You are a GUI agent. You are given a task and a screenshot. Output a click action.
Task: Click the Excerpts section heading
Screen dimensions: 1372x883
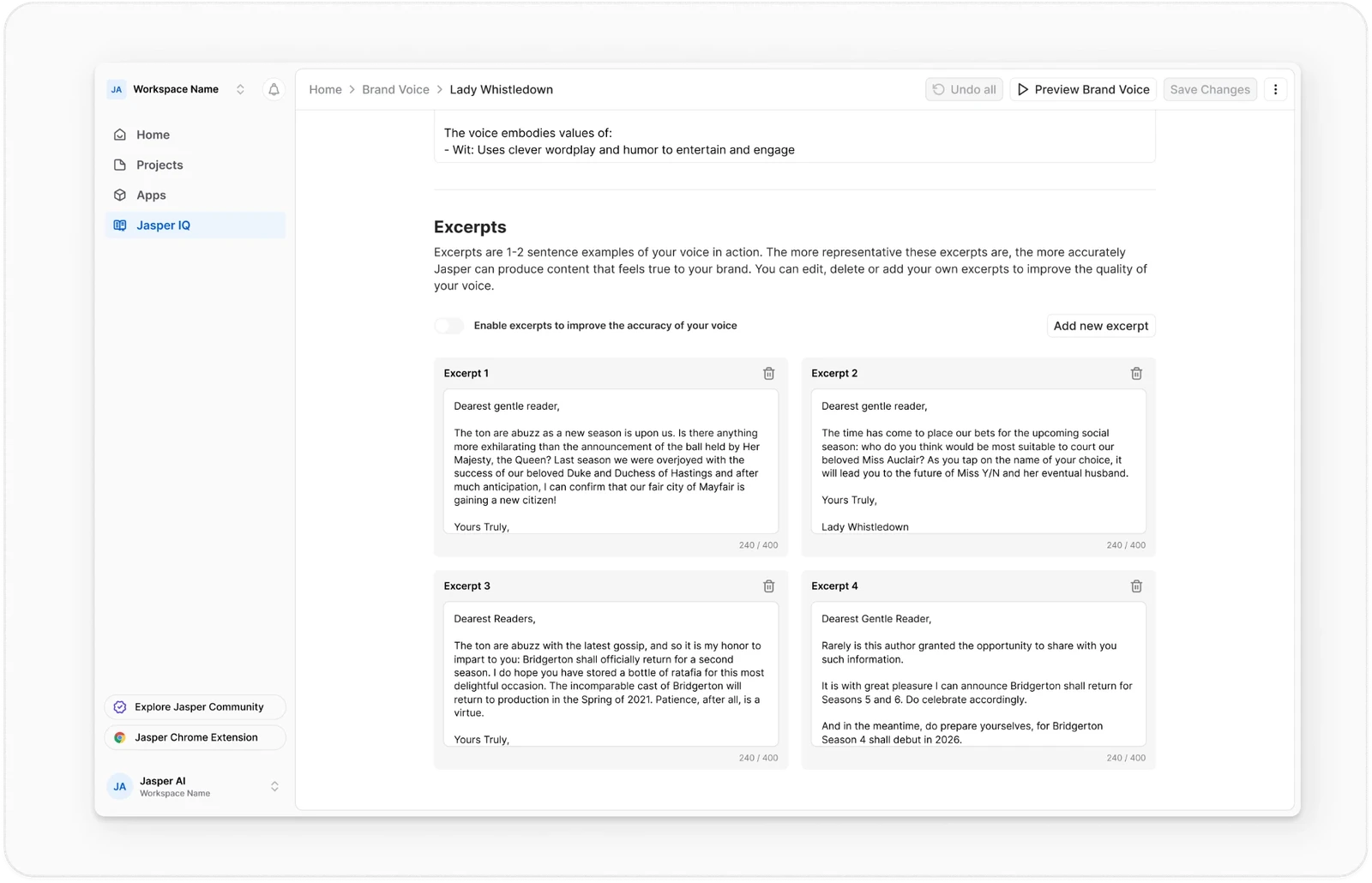click(470, 227)
